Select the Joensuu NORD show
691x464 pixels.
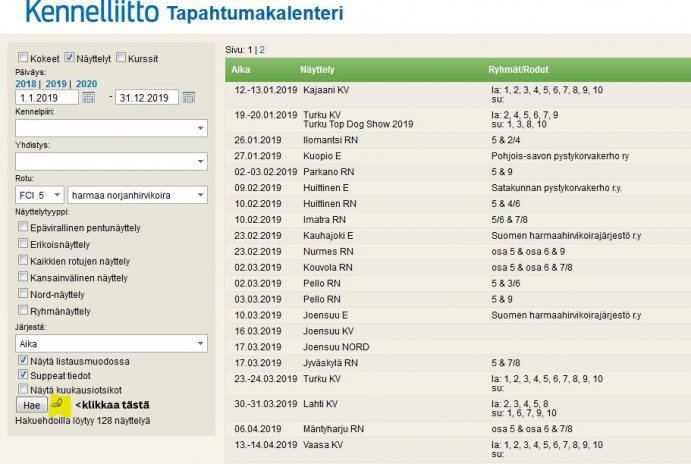tap(336, 347)
